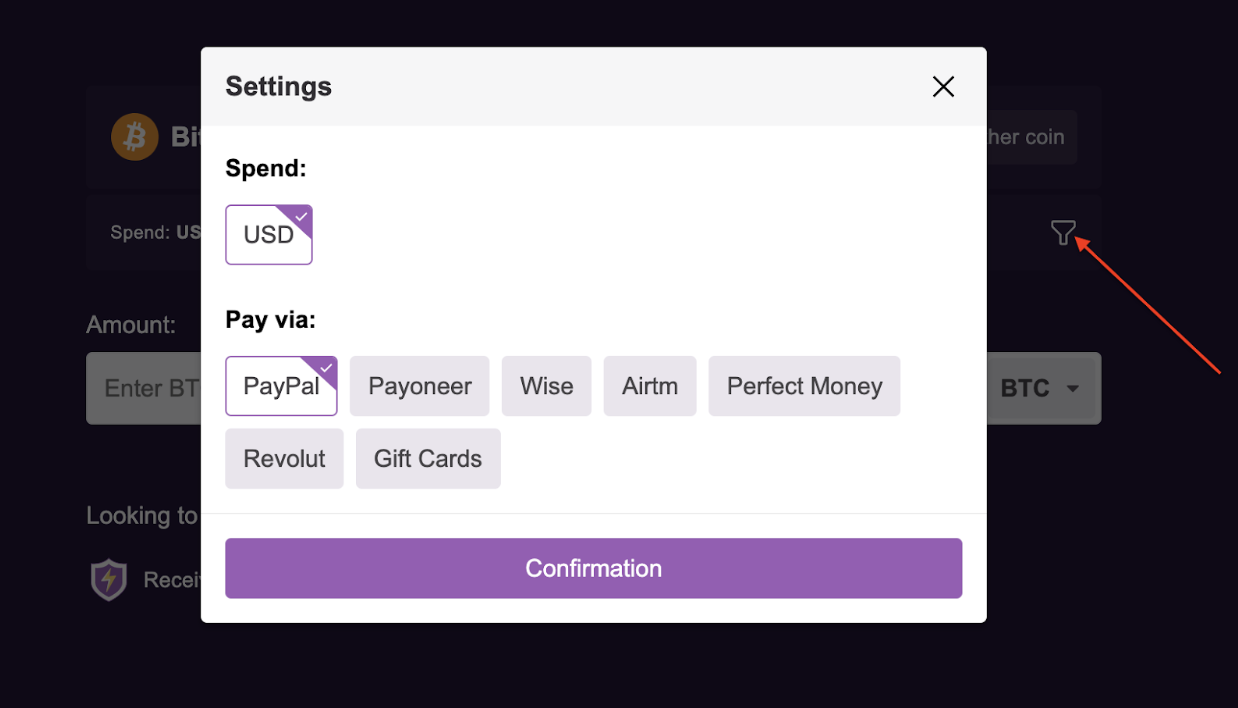Click the shield lightning icon near Receive
This screenshot has width=1238, height=708.
click(x=108, y=579)
